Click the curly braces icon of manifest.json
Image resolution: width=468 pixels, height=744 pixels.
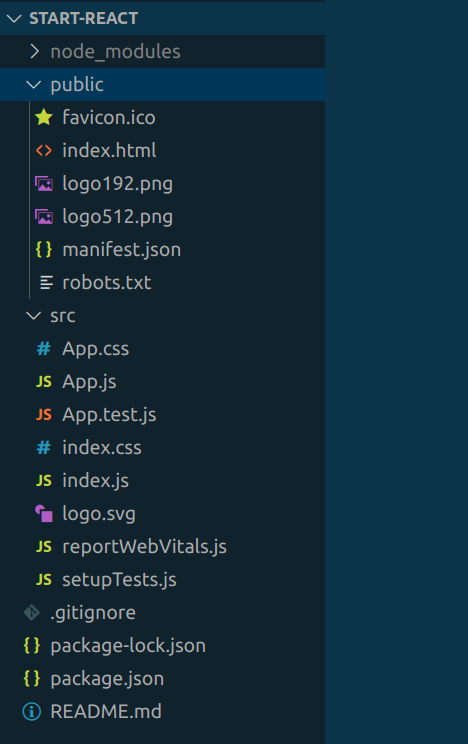(44, 250)
